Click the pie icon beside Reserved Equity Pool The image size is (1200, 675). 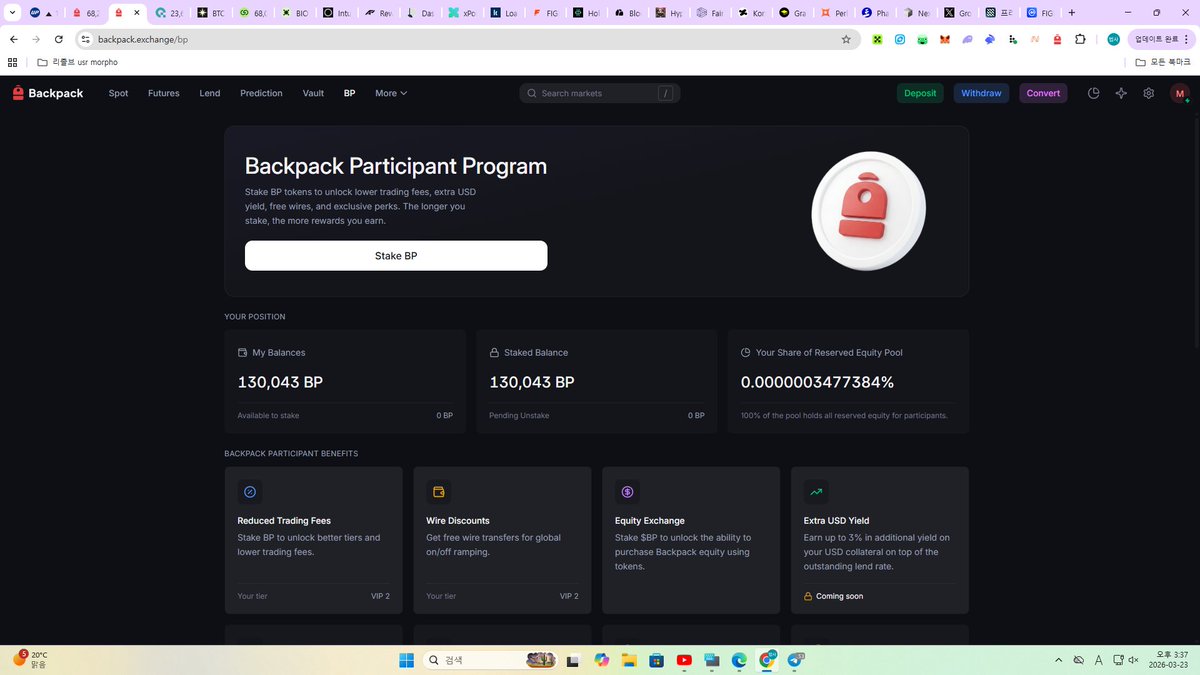[746, 353]
